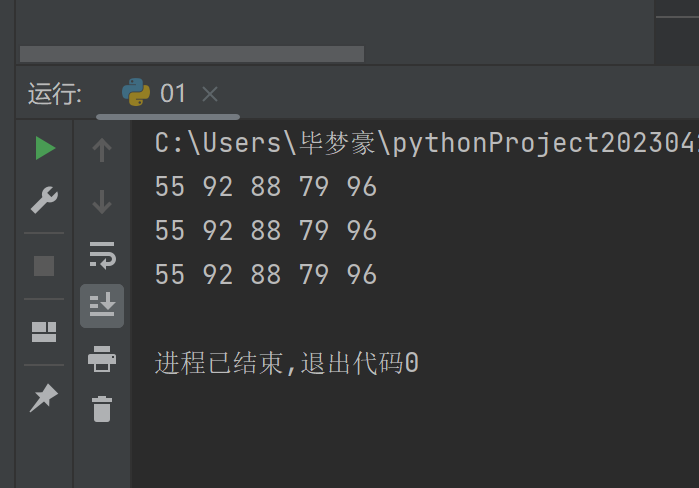Toggle soft-wrap in the console

[x=102, y=254]
